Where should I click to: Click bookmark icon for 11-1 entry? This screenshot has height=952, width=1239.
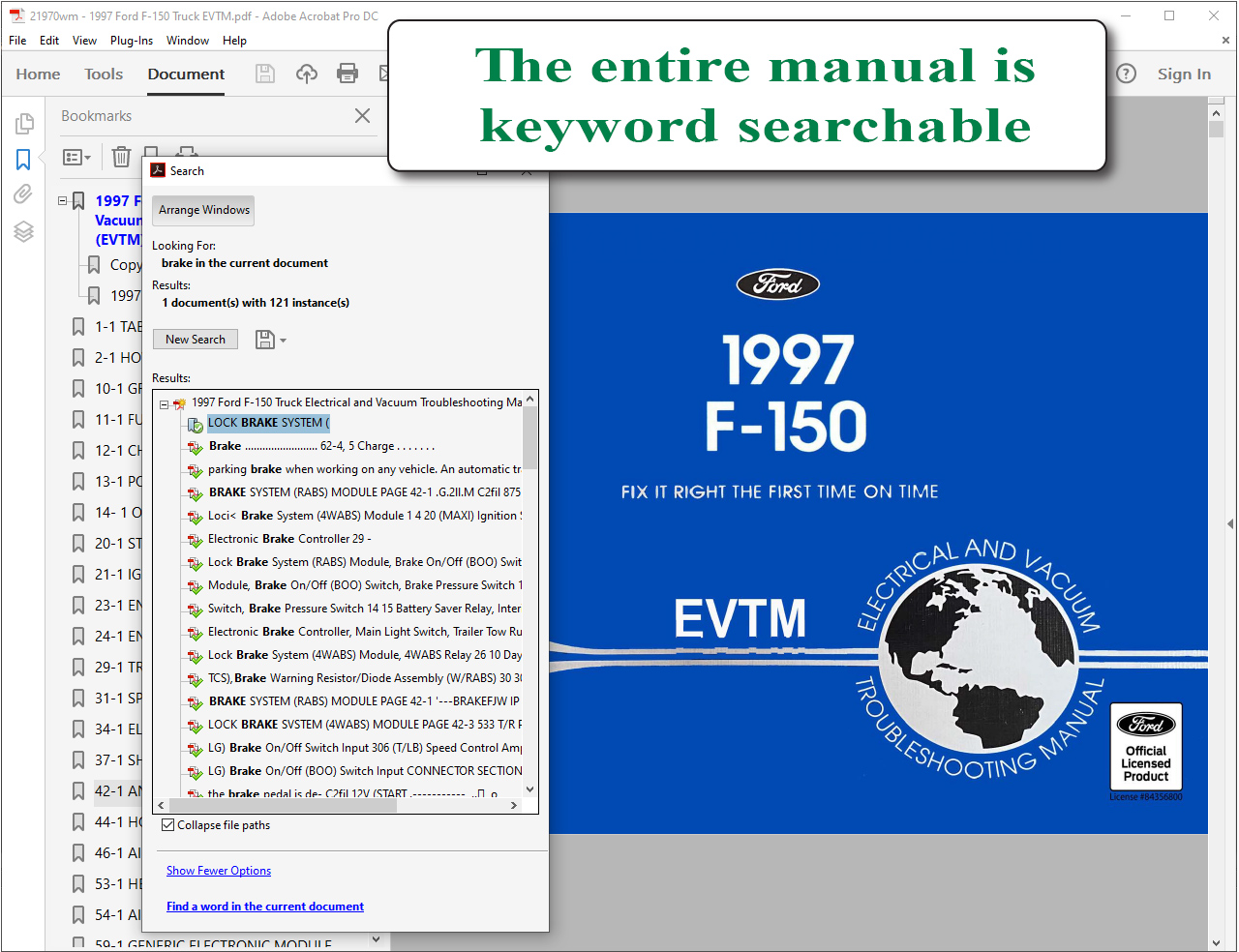pos(78,420)
